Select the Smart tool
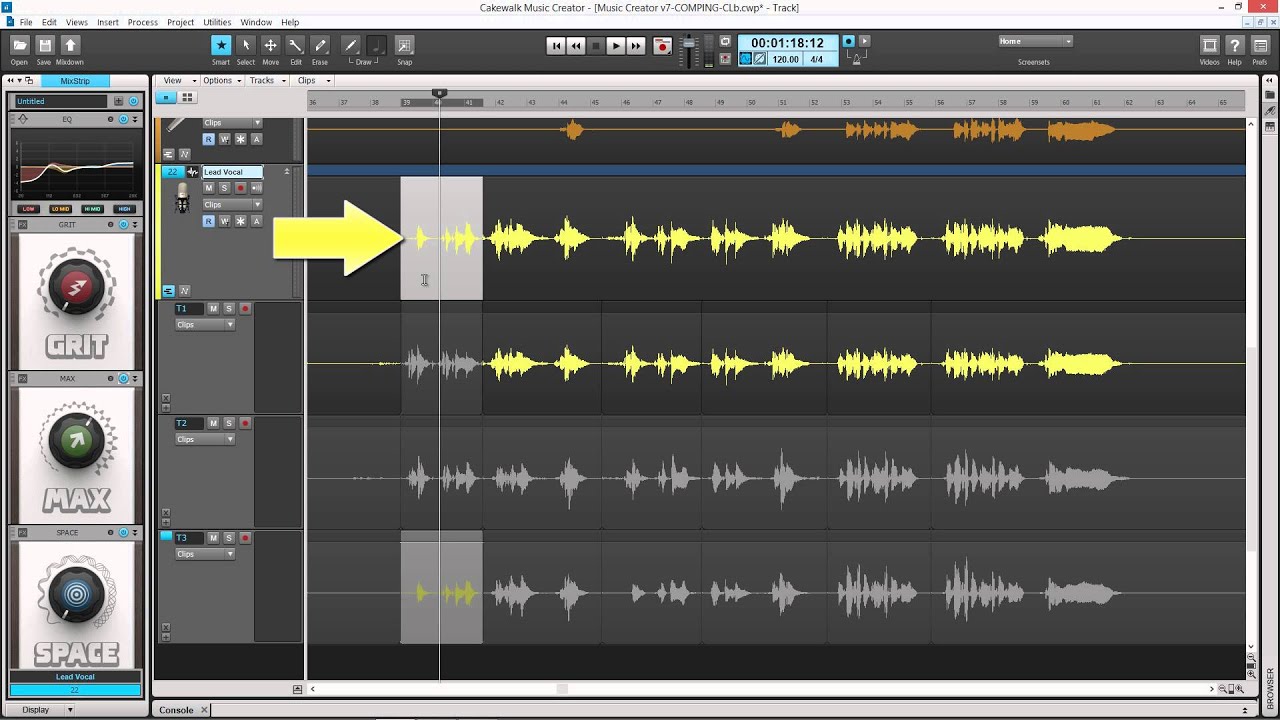This screenshot has height=720, width=1280. pyautogui.click(x=221, y=45)
